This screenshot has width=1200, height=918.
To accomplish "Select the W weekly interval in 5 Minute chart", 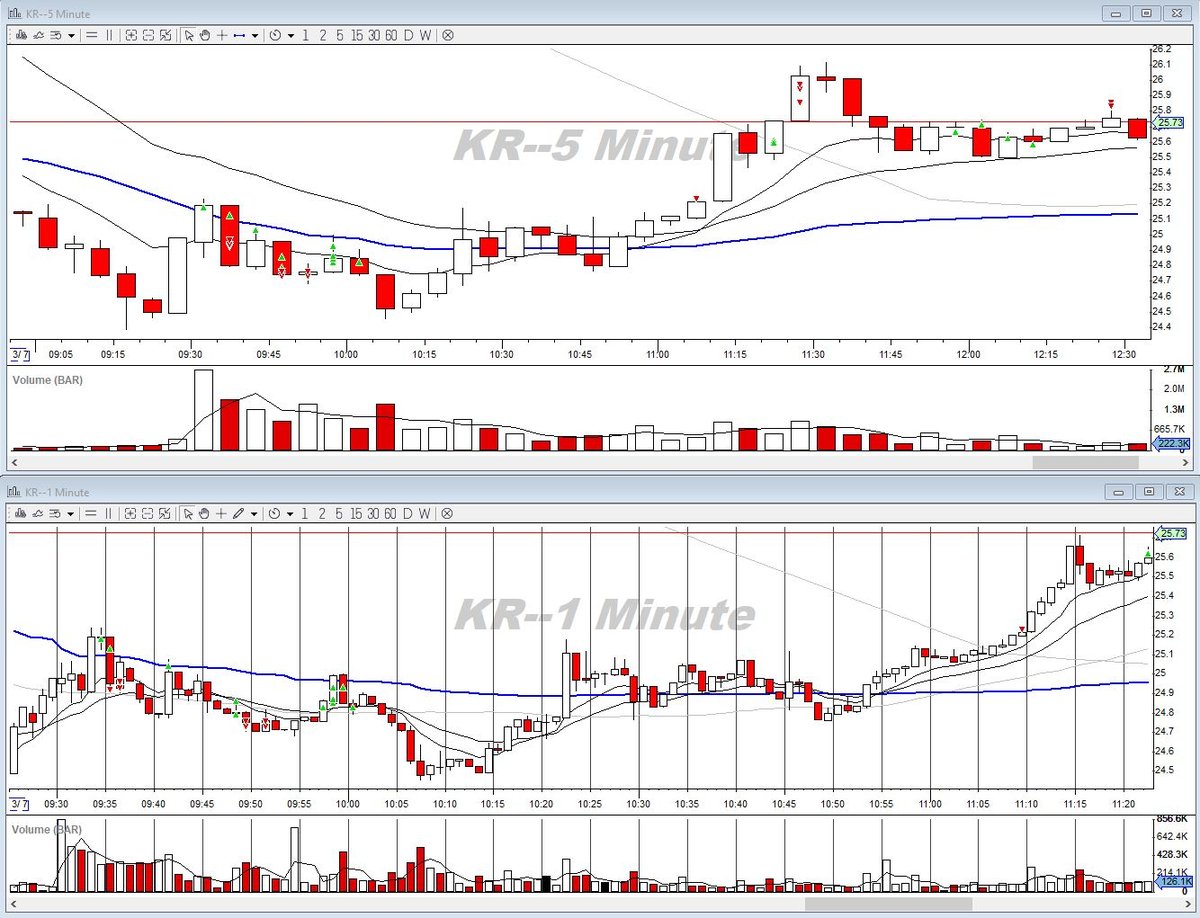I will coord(425,35).
